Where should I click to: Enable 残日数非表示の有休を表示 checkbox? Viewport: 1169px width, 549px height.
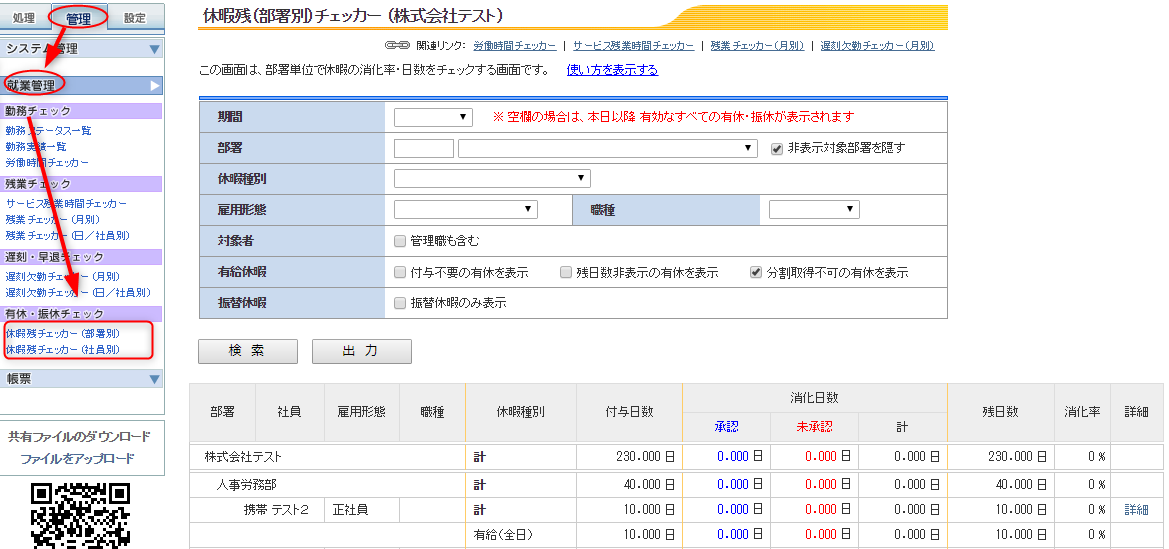[x=567, y=272]
